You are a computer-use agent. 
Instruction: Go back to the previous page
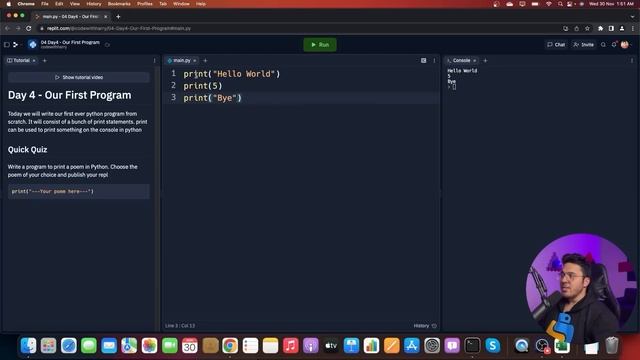click(7, 28)
